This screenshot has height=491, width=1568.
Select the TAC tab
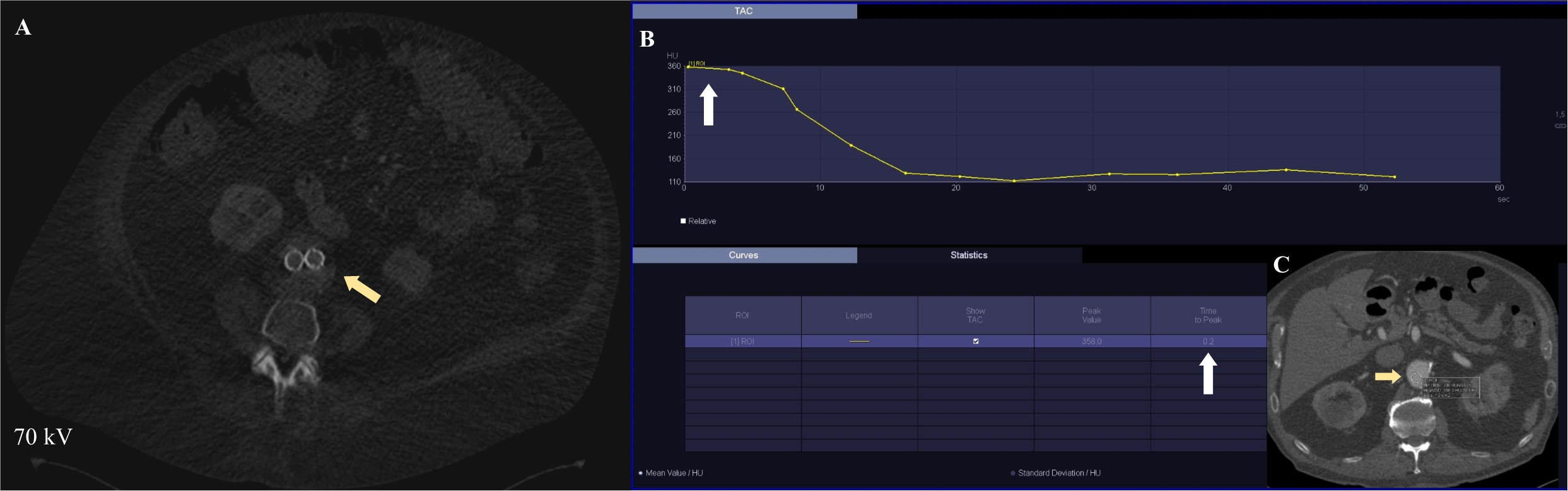pos(744,11)
